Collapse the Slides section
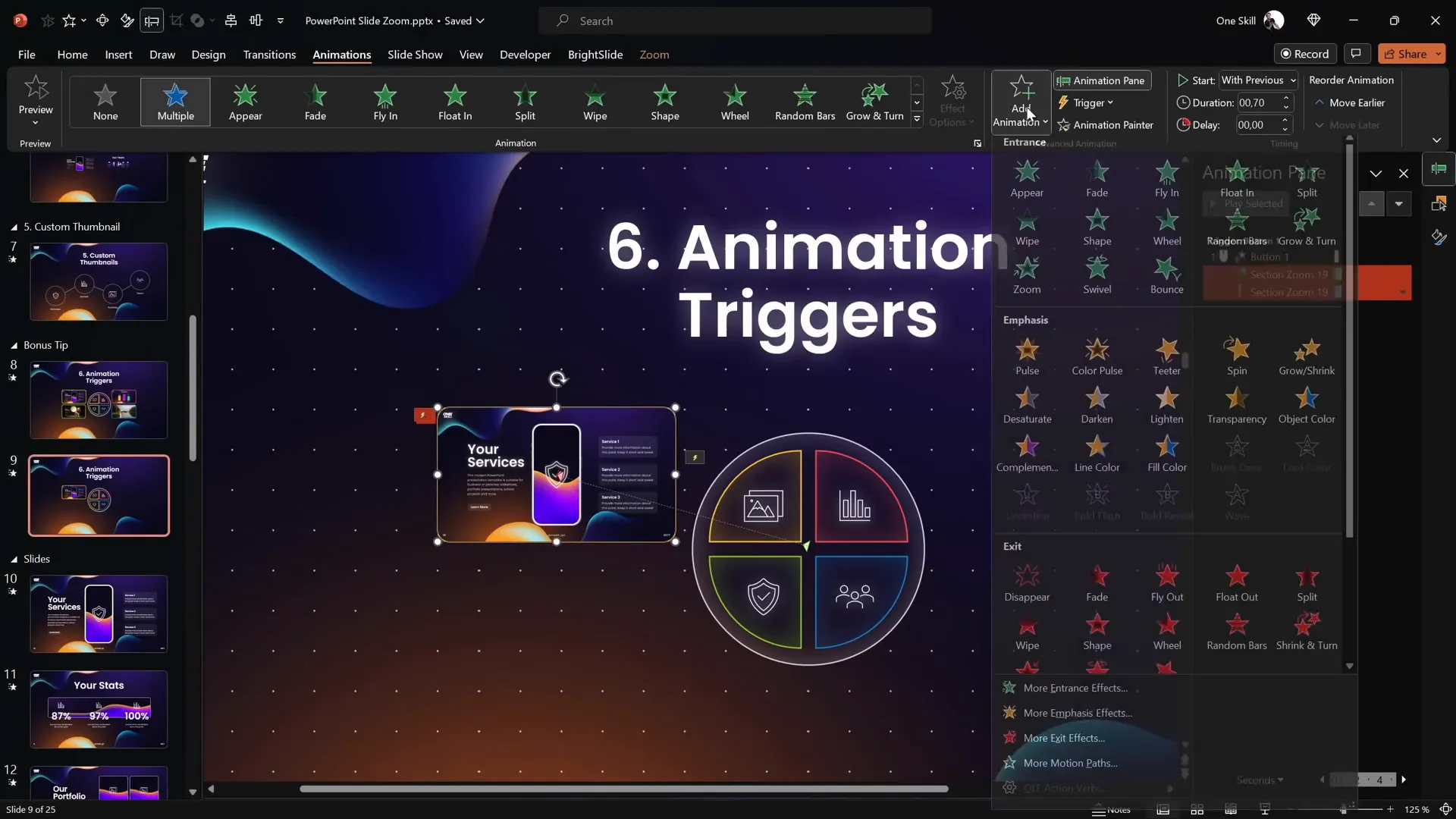The height and width of the screenshot is (819, 1456). coord(14,559)
